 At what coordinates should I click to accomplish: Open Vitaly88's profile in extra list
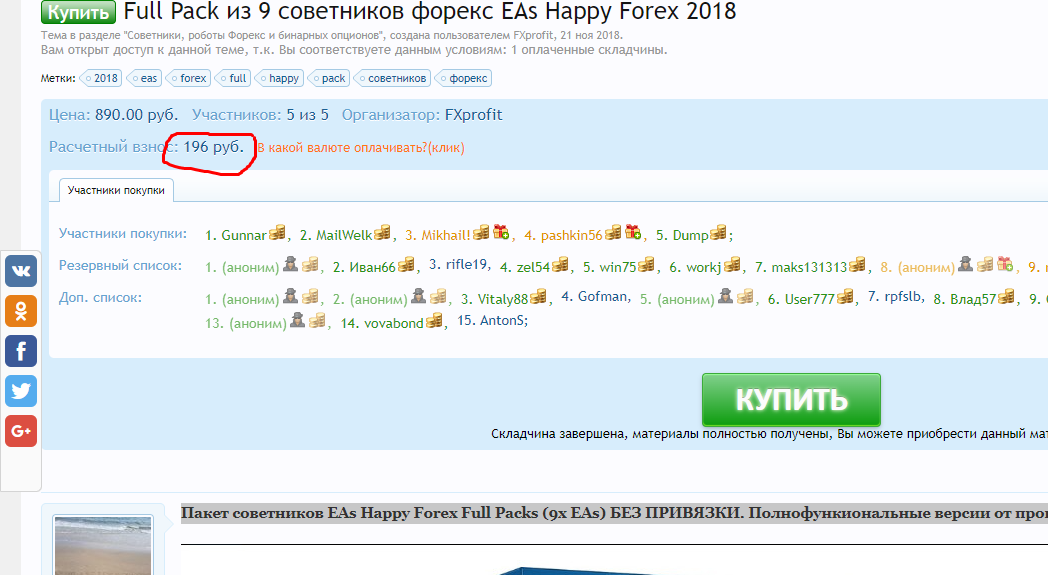(x=503, y=300)
